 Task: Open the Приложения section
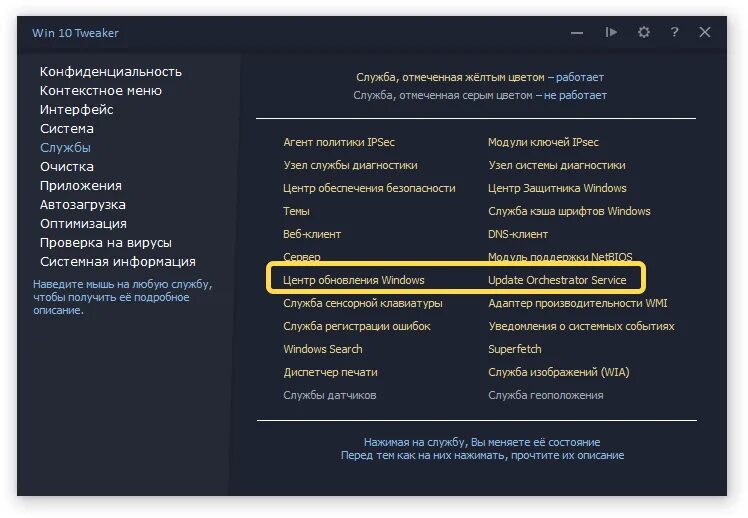tap(81, 186)
